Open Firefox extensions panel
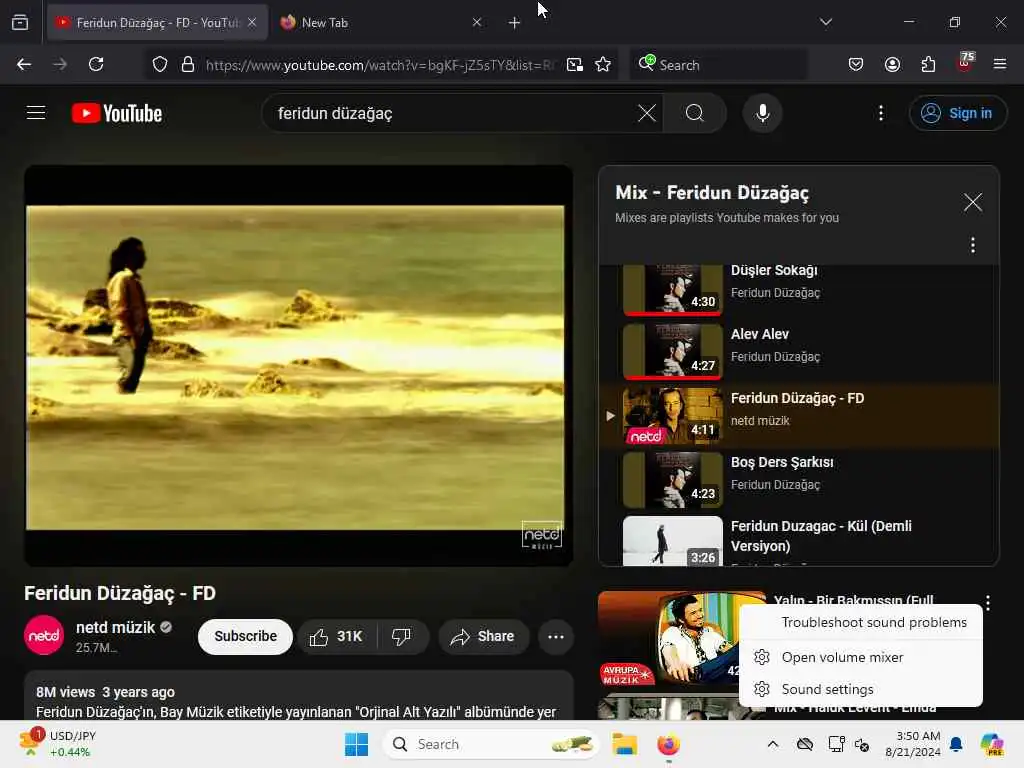 [928, 64]
